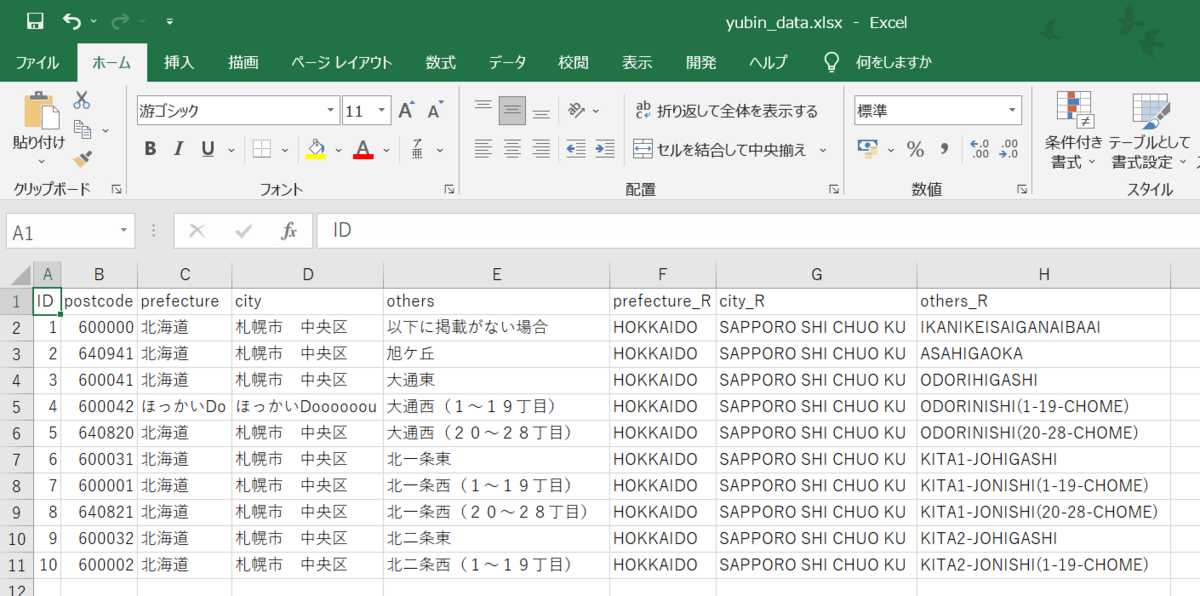Select cell containing ASAHIGAOKA
This screenshot has width=1200, height=596.
(1044, 354)
